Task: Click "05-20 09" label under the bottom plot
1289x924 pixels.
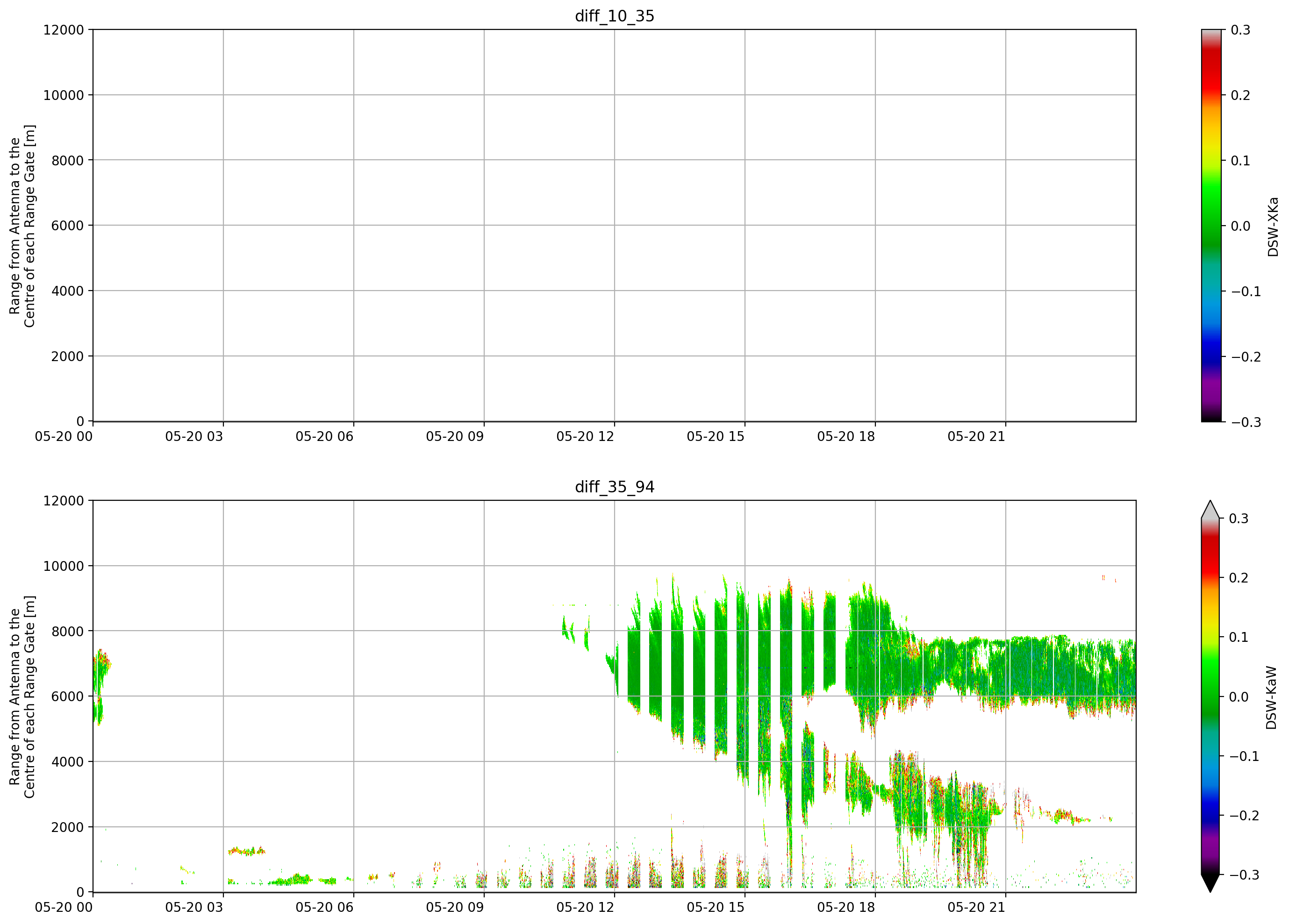Action: pyautogui.click(x=455, y=907)
